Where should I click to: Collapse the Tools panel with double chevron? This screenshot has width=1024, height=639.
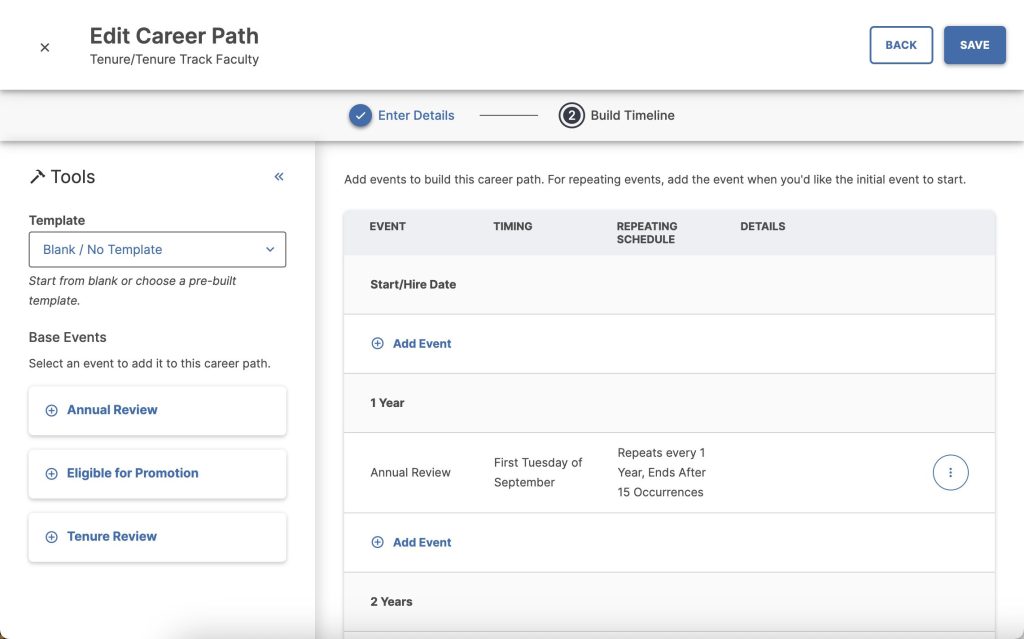pyautogui.click(x=279, y=176)
